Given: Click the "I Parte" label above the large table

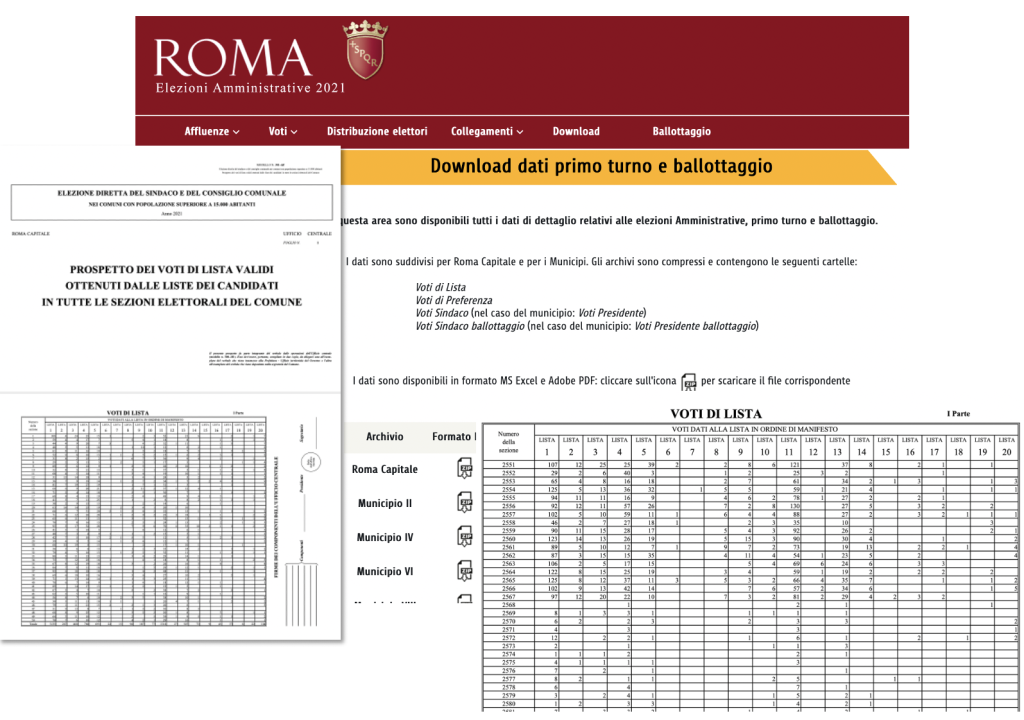Looking at the screenshot, I should pos(958,414).
